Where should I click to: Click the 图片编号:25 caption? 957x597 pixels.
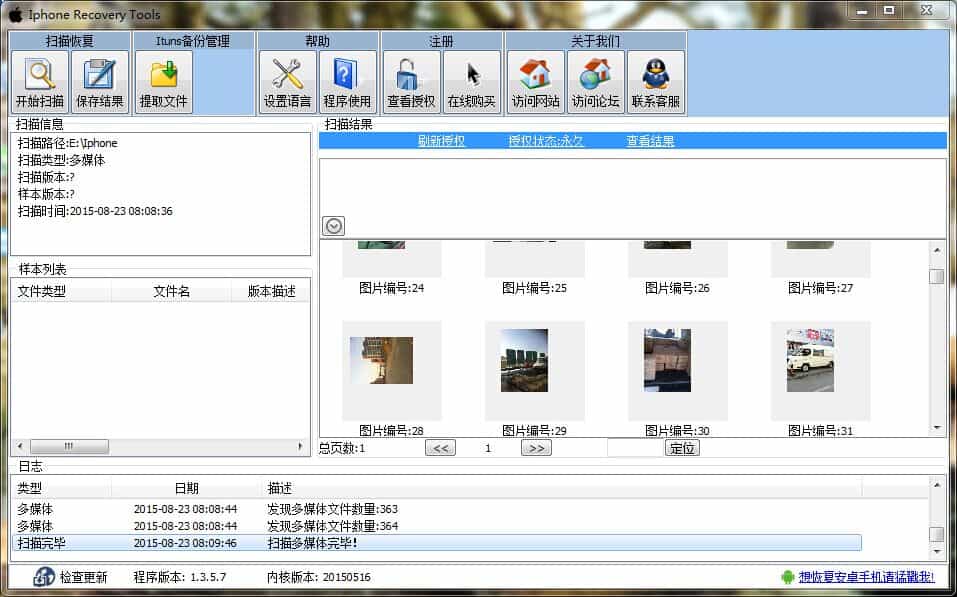(x=534, y=288)
